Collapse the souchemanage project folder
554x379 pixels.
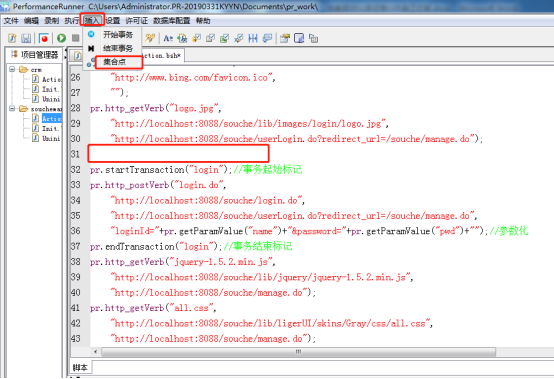(12, 108)
